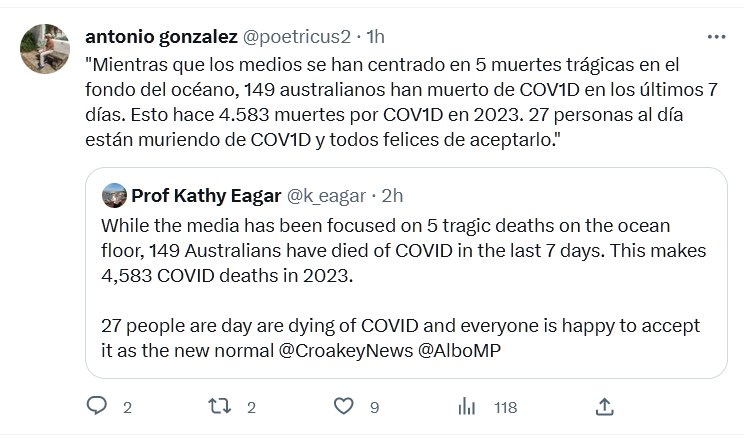Click the share upload icon
Viewport: 744px width, 438px height.
pos(603,406)
